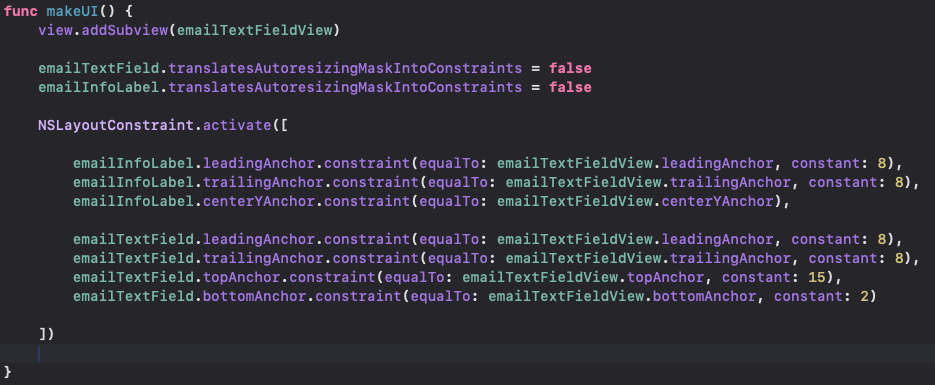Click centerYAnchor following emailInfoLabel
The image size is (935, 385).
tap(258, 201)
